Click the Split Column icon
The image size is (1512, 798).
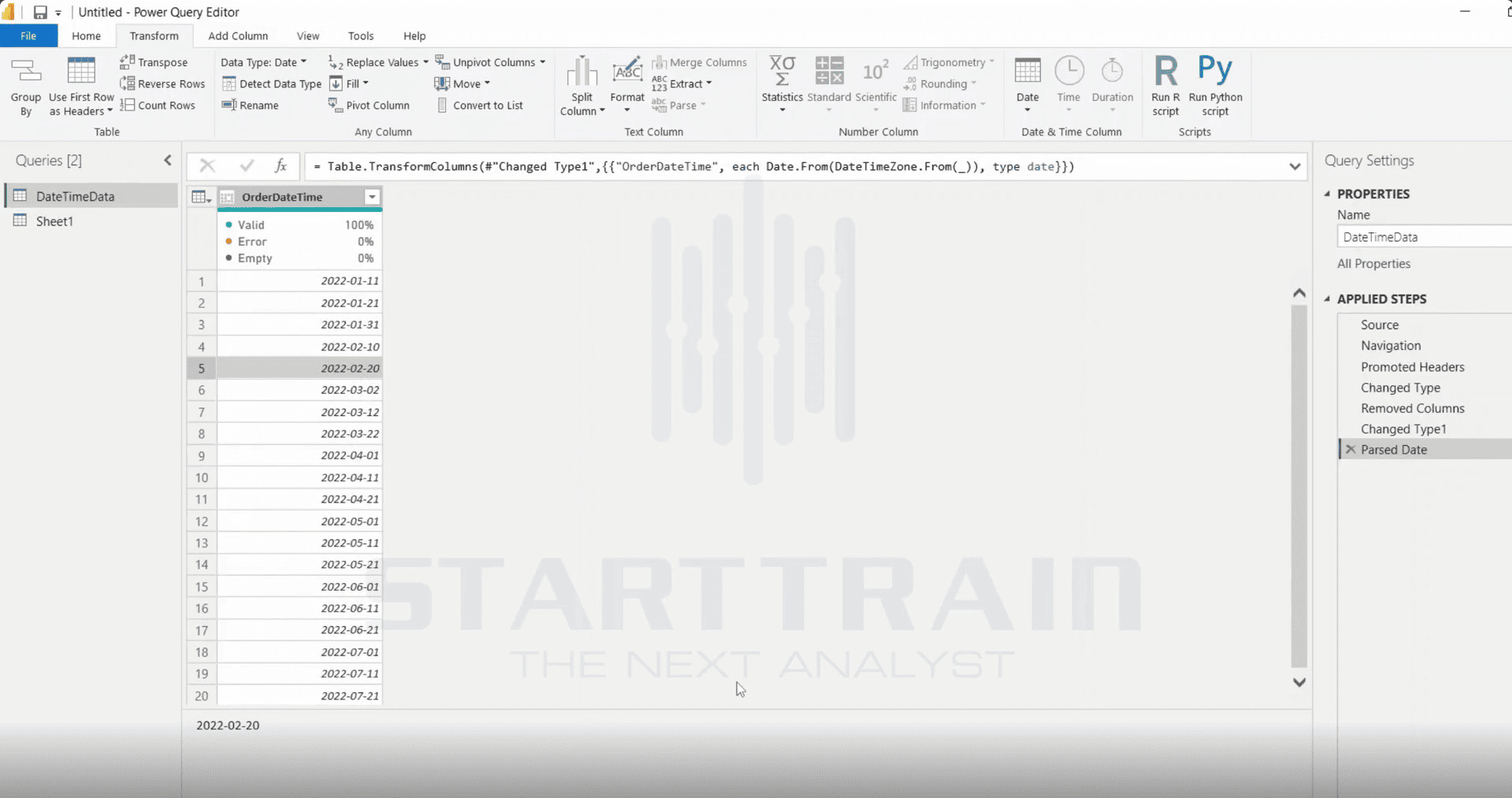(x=582, y=71)
